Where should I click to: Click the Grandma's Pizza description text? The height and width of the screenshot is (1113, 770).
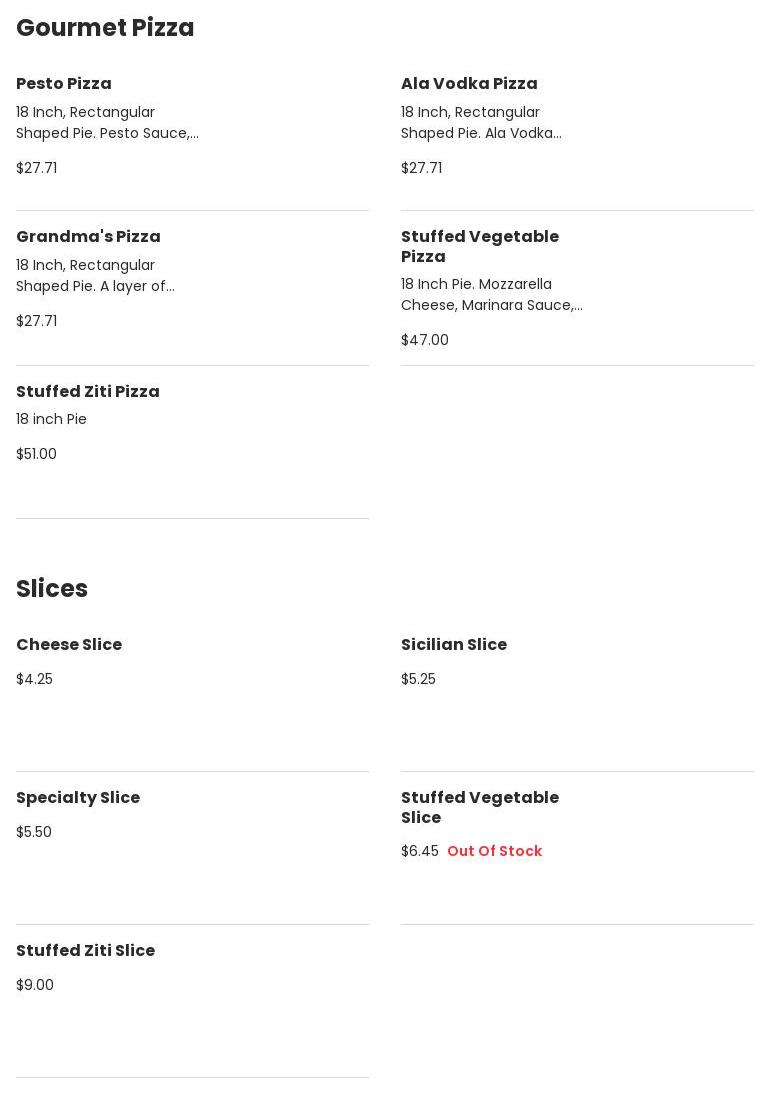95,276
